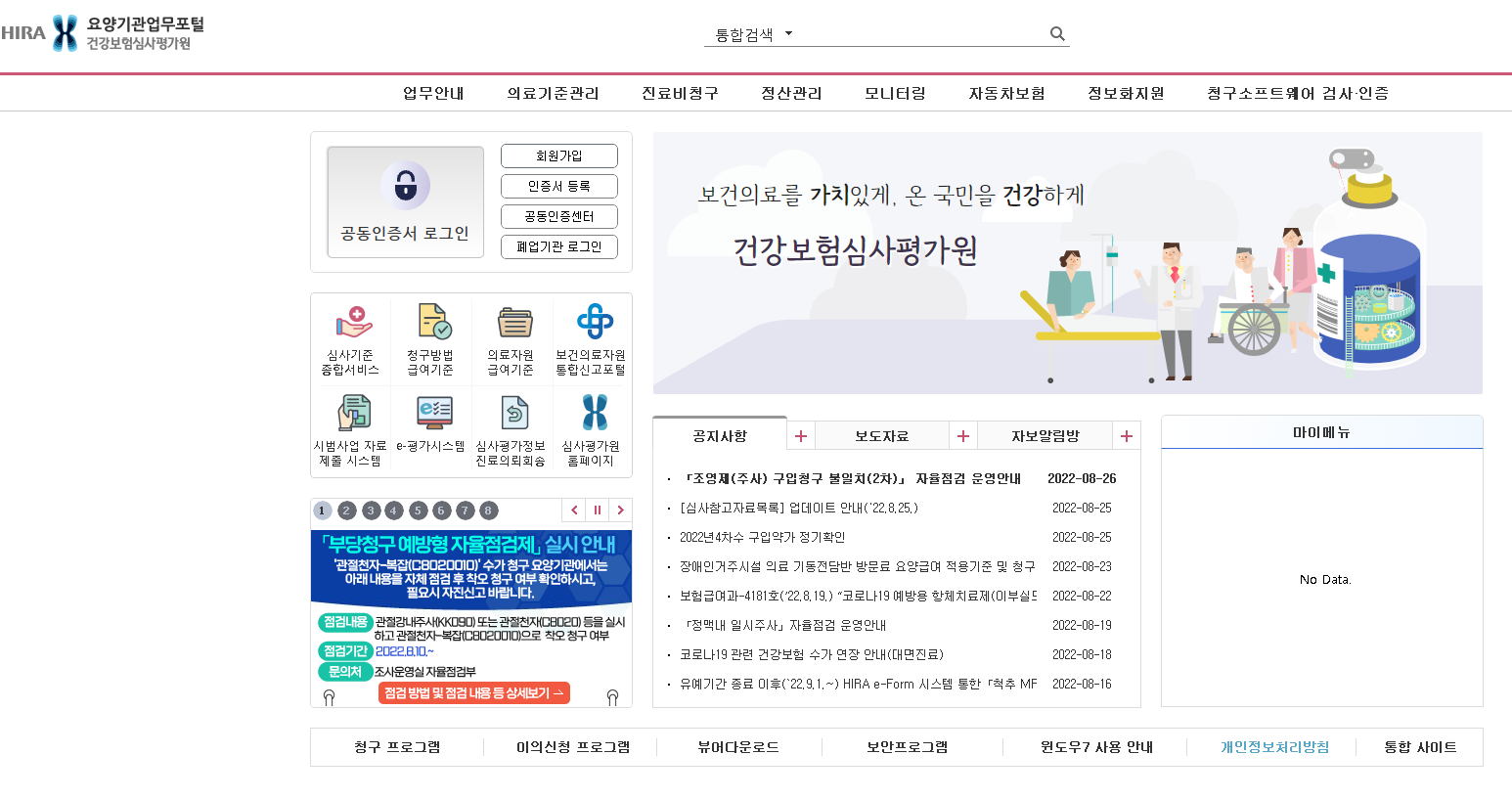This screenshot has width=1512, height=799.
Task: Open 의료기준관리 menu
Action: point(553,94)
